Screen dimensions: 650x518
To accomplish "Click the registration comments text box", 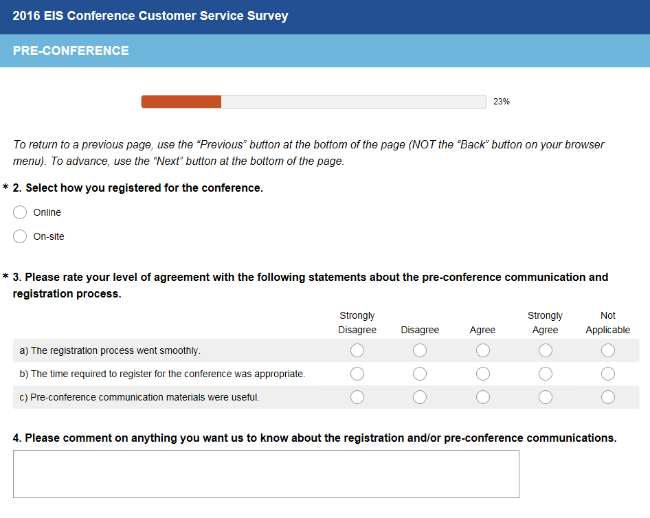I will click(x=266, y=473).
